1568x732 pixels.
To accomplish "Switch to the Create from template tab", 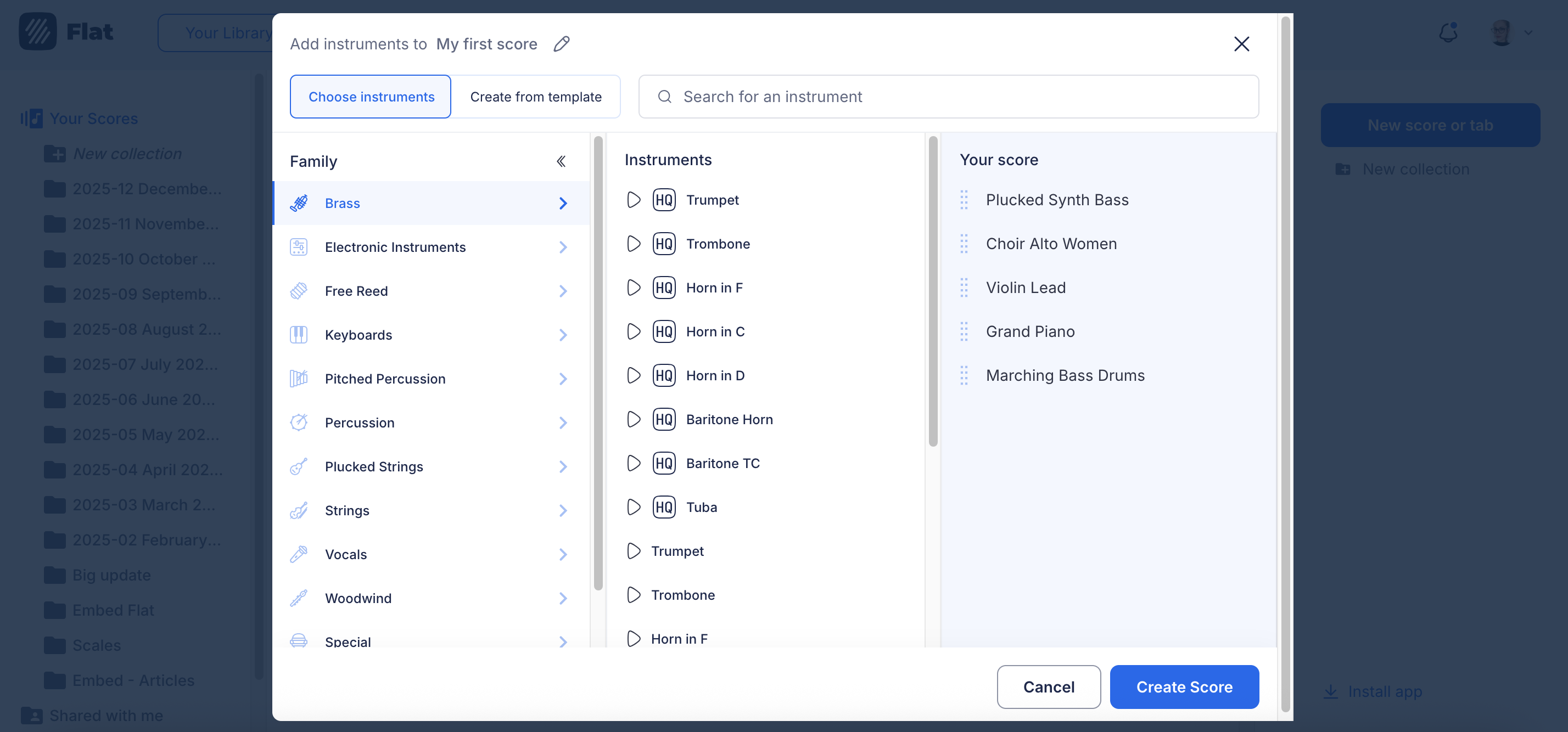I will (x=535, y=97).
